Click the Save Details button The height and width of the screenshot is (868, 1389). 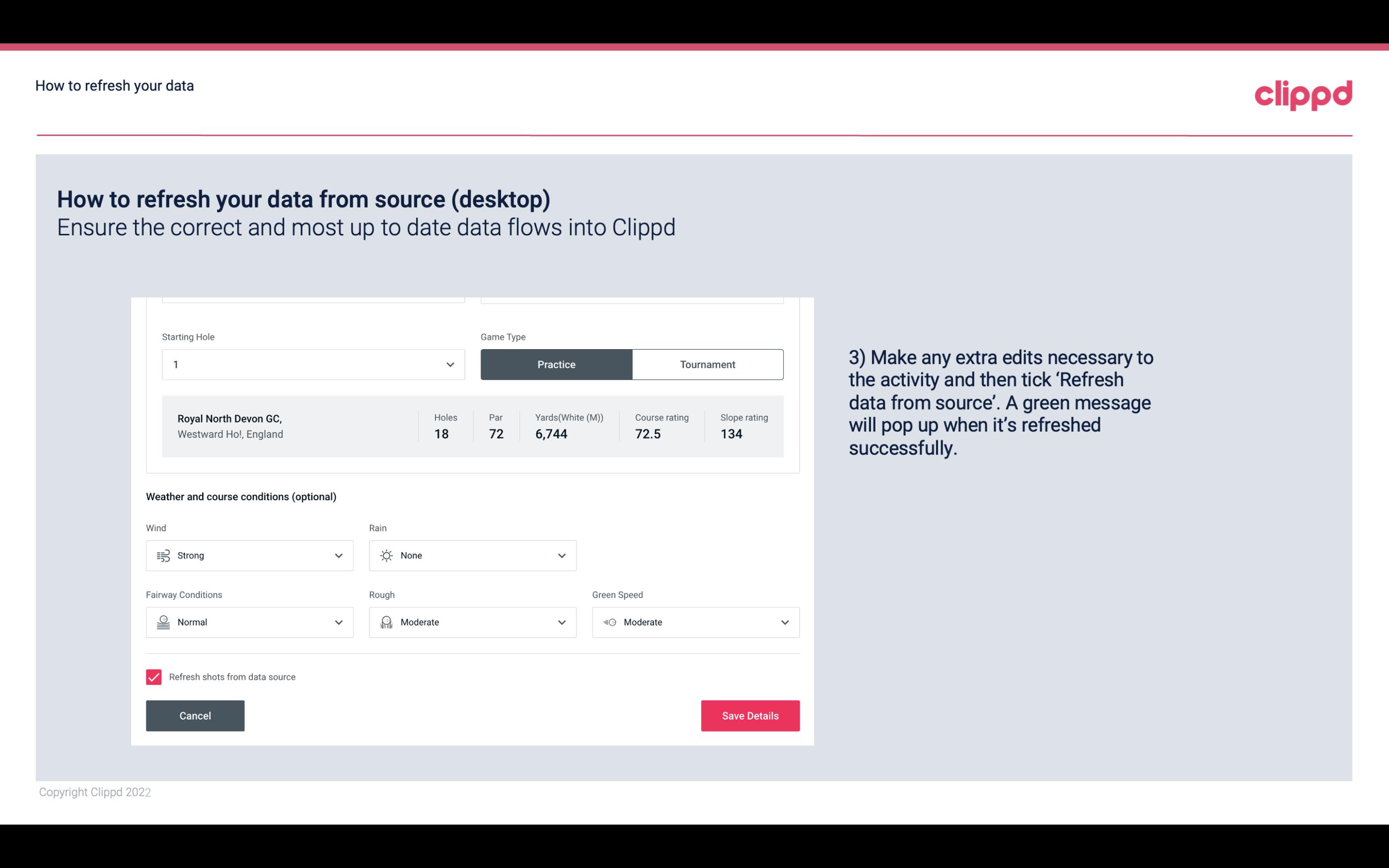[750, 715]
